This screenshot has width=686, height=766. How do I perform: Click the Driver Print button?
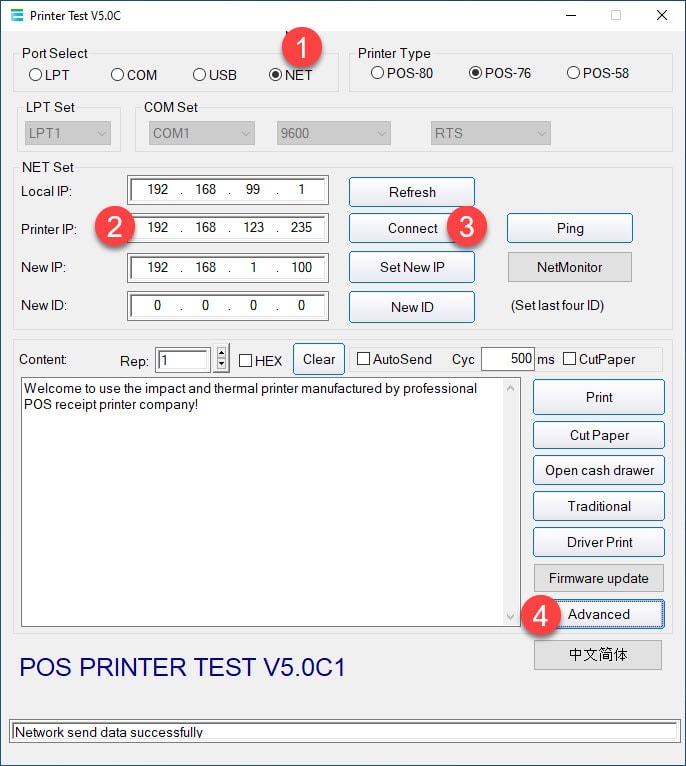pos(599,542)
